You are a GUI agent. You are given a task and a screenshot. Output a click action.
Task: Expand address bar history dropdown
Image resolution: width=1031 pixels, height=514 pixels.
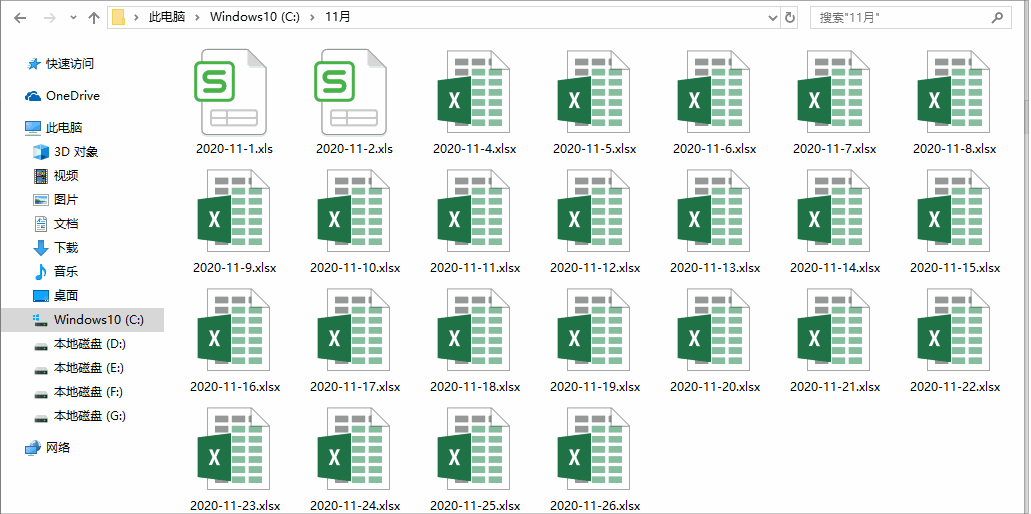coord(773,18)
